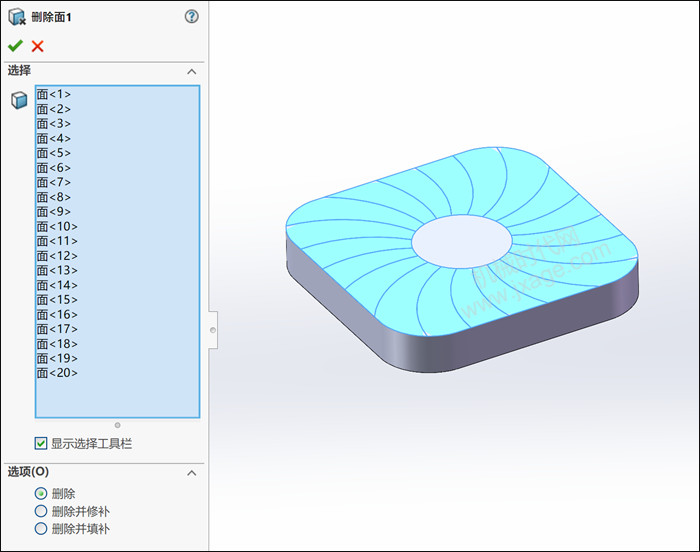This screenshot has width=700, height=552.
Task: Click the green checkmark to confirm
Action: pos(15,46)
